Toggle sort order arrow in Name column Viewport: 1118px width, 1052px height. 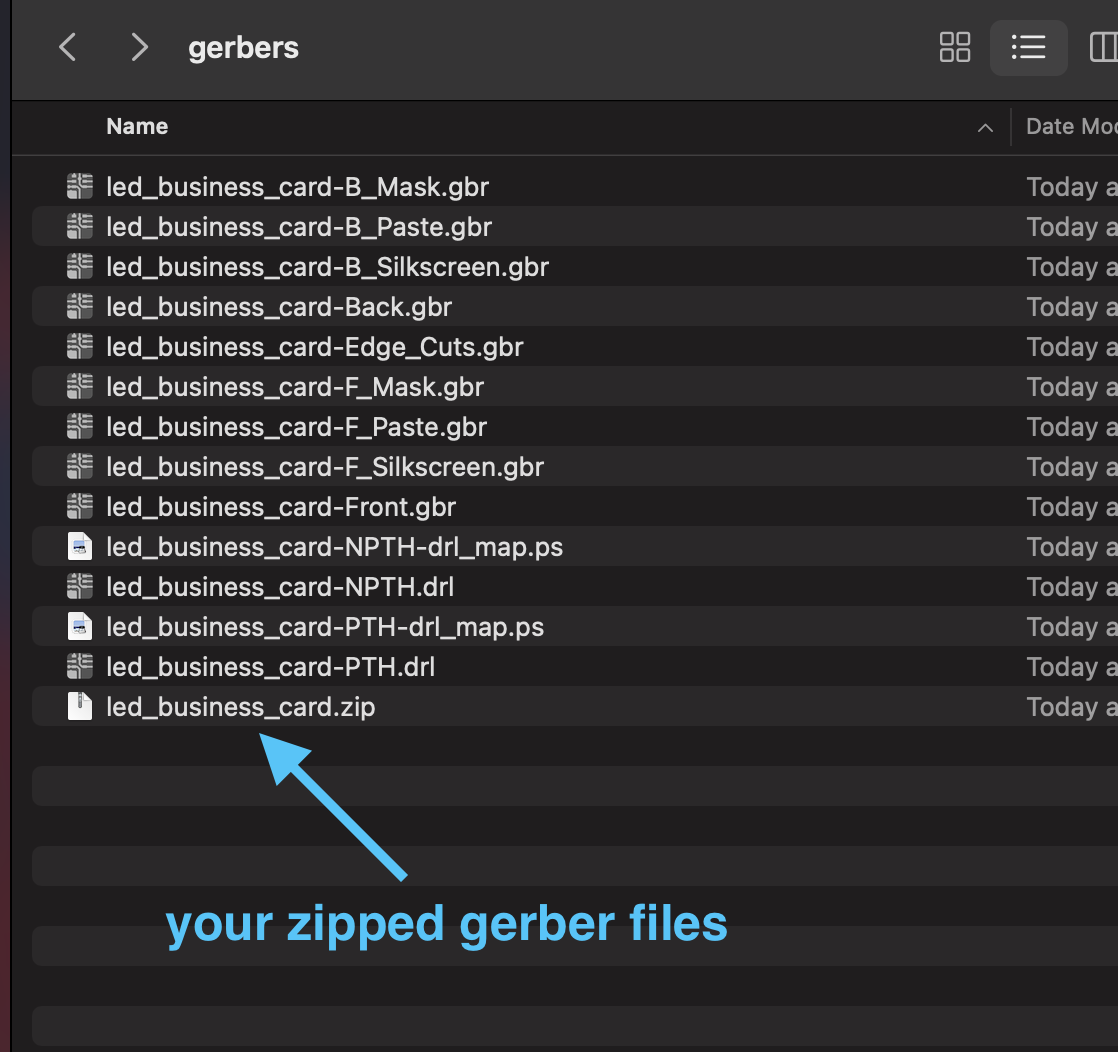(985, 128)
